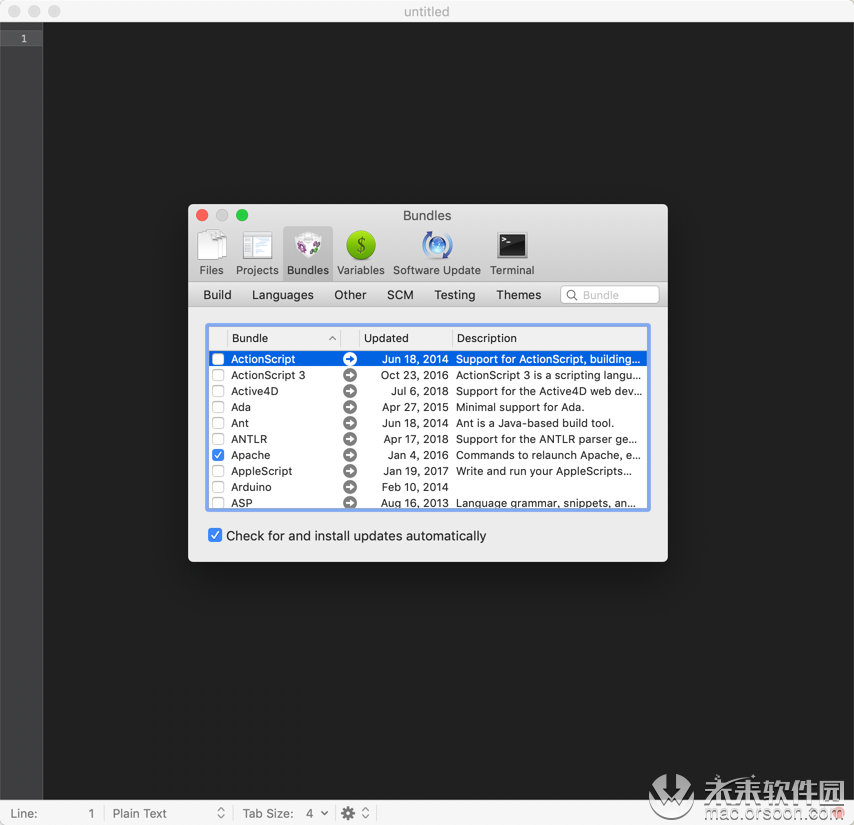Enable the ANTLR bundle checkbox
The image size is (854, 825).
point(218,439)
